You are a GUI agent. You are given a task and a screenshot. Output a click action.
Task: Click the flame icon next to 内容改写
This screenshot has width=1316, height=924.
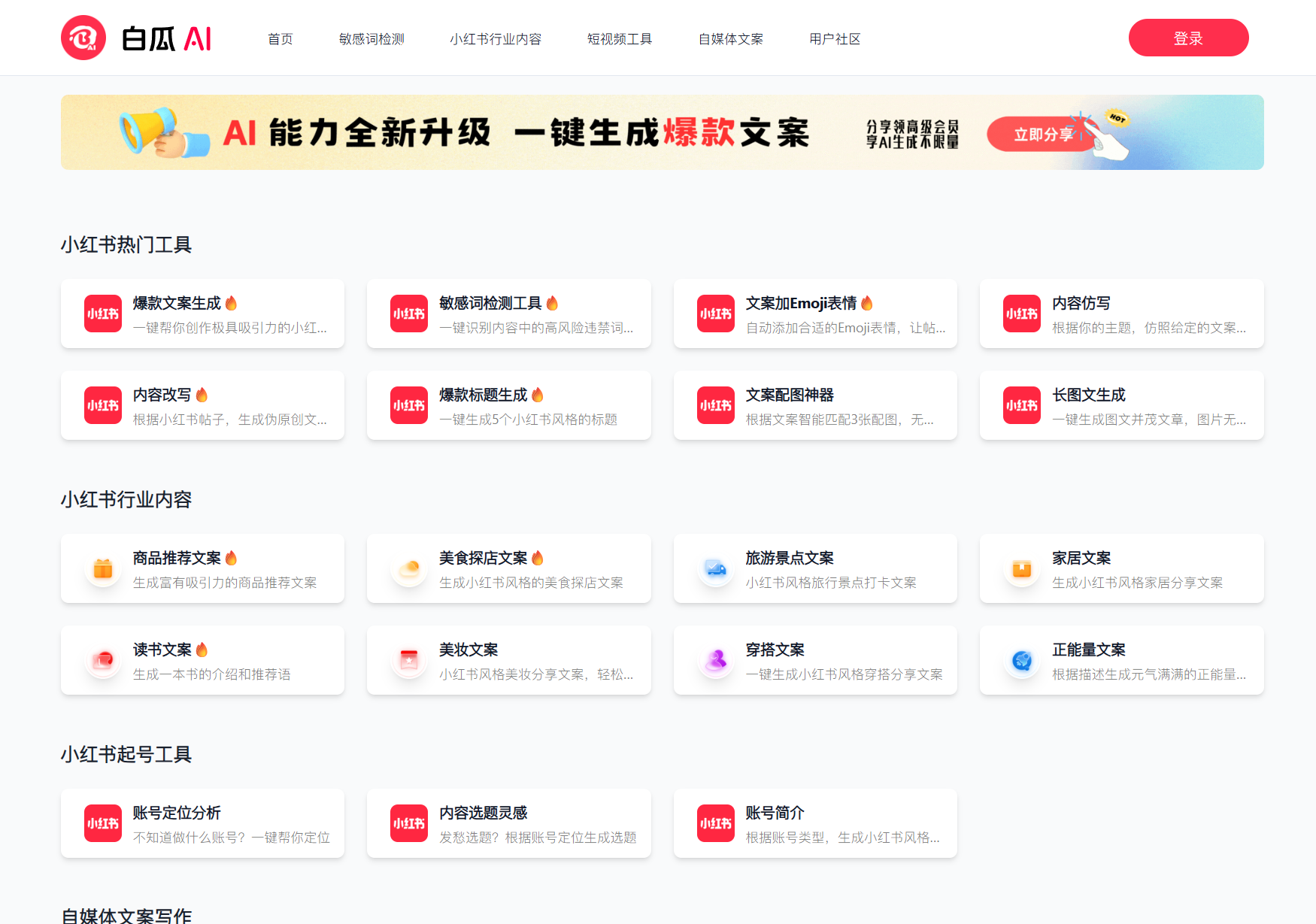pyautogui.click(x=202, y=395)
